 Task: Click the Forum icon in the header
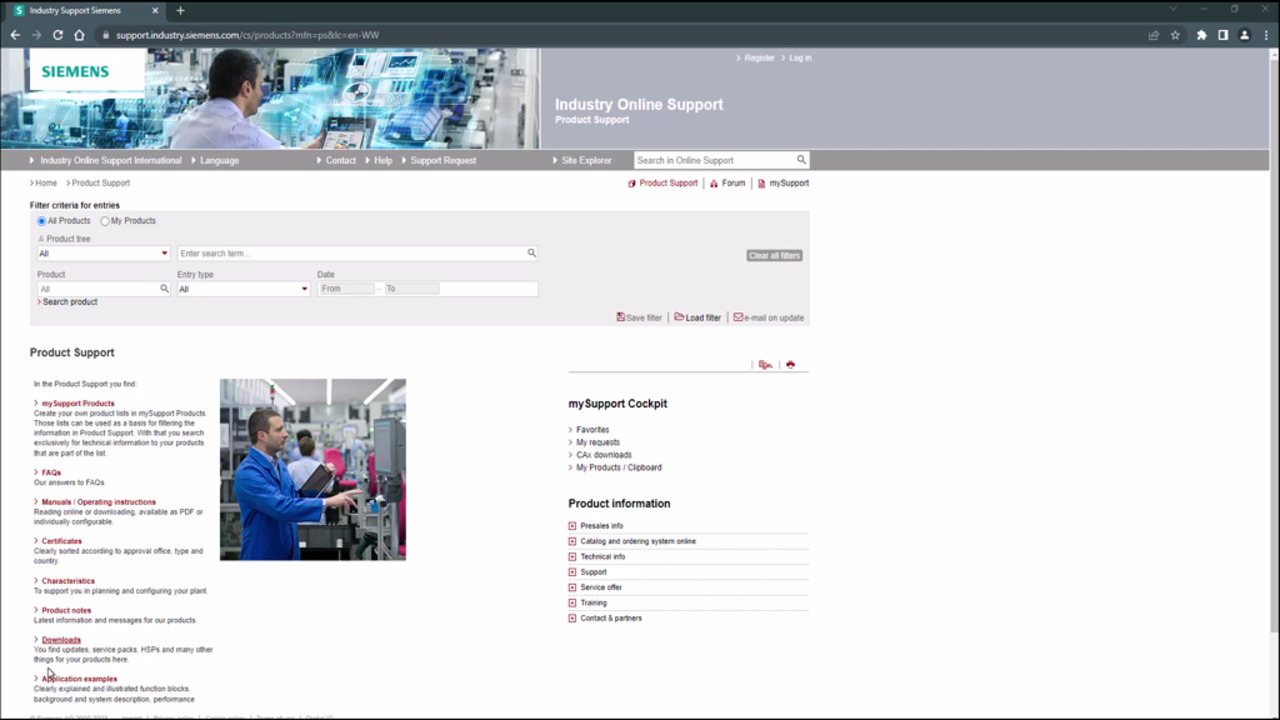tap(714, 183)
